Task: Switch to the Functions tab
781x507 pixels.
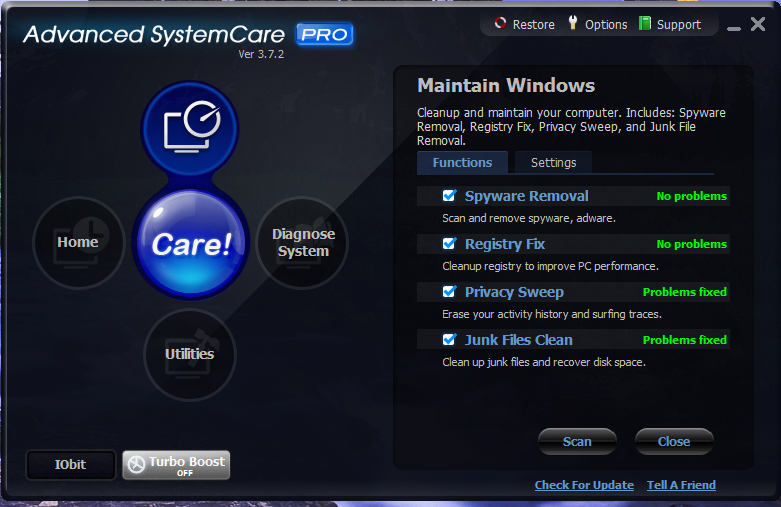Action: [462, 163]
